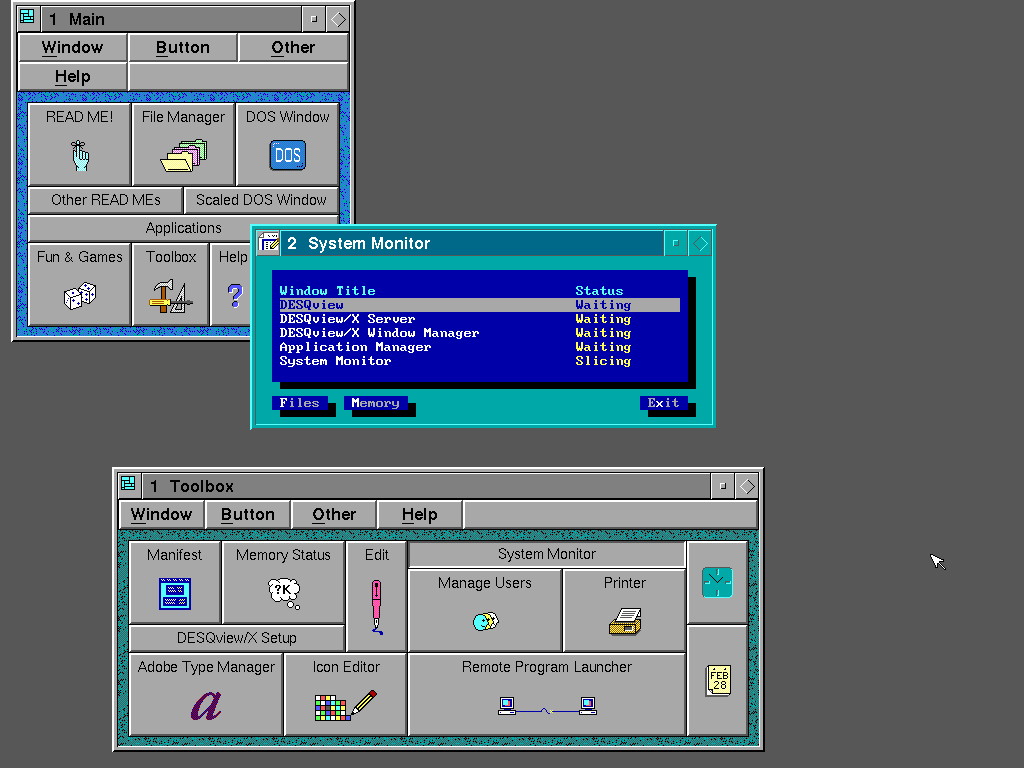1024x768 pixels.
Task: Launch the Printer icon
Action: point(625,621)
